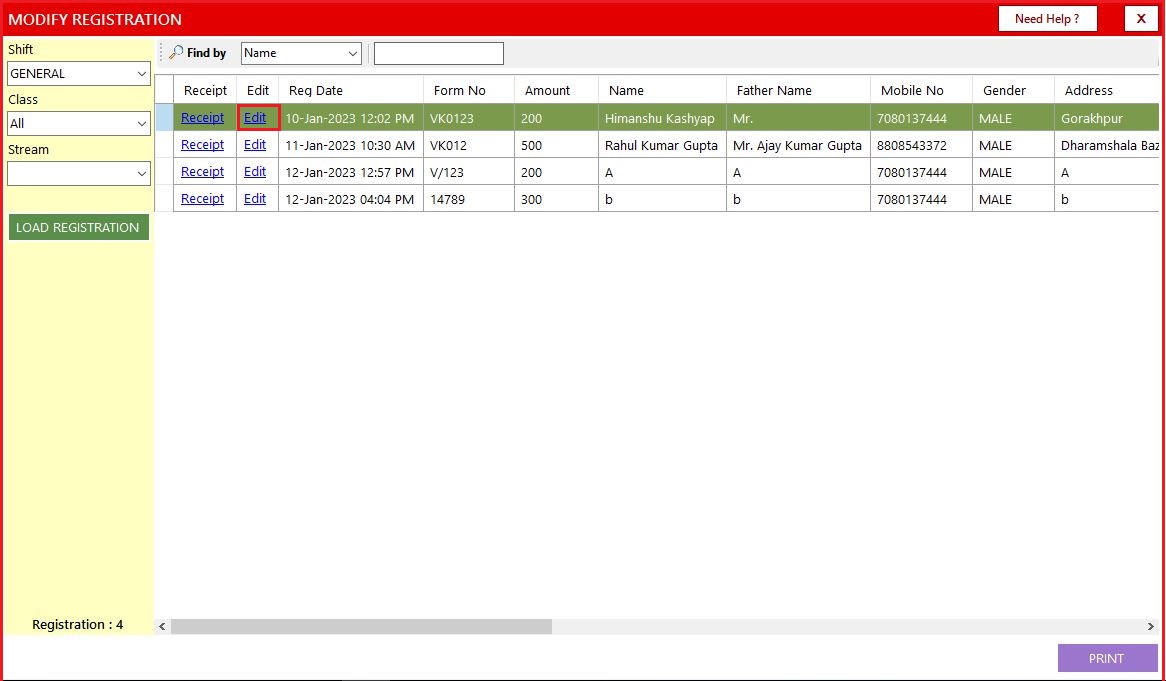Open Receipt for Rahul Kumar Gupta
The height and width of the screenshot is (681, 1166).
coord(202,145)
